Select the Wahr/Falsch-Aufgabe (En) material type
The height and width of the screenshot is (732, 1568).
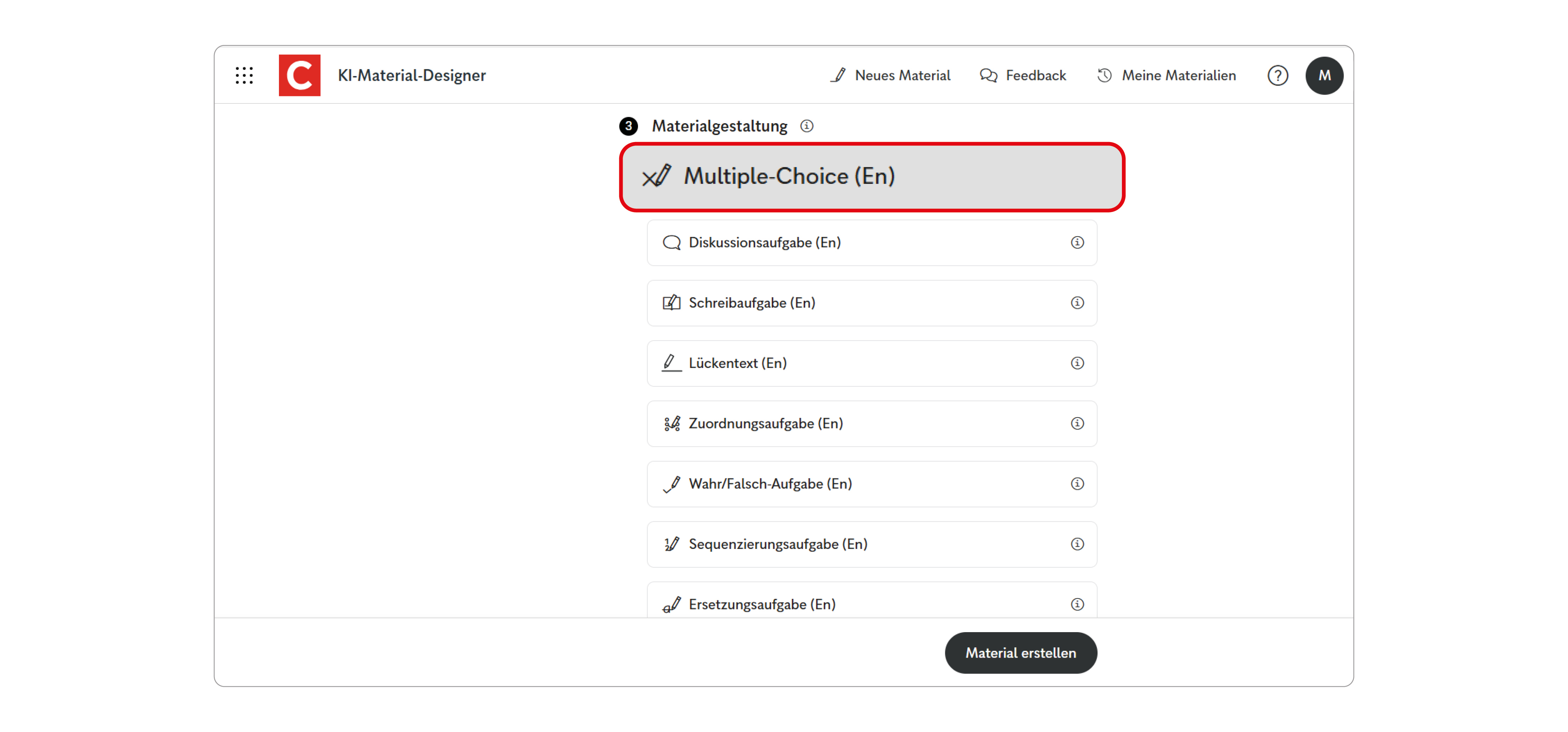pyautogui.click(x=822, y=483)
